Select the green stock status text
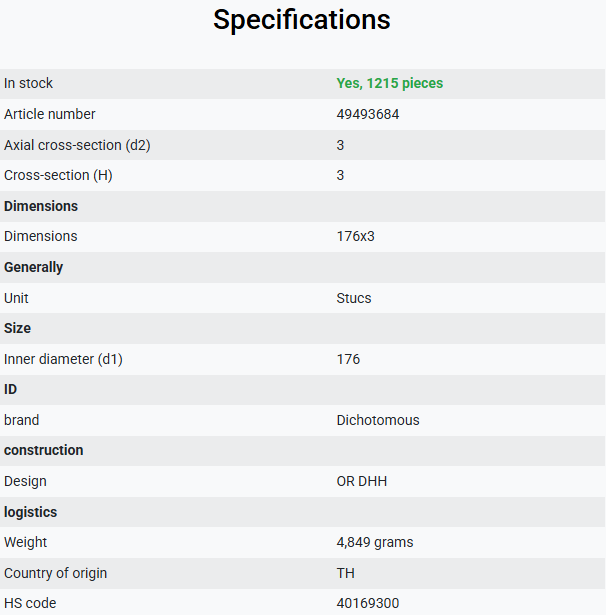This screenshot has height=615, width=606. point(389,83)
